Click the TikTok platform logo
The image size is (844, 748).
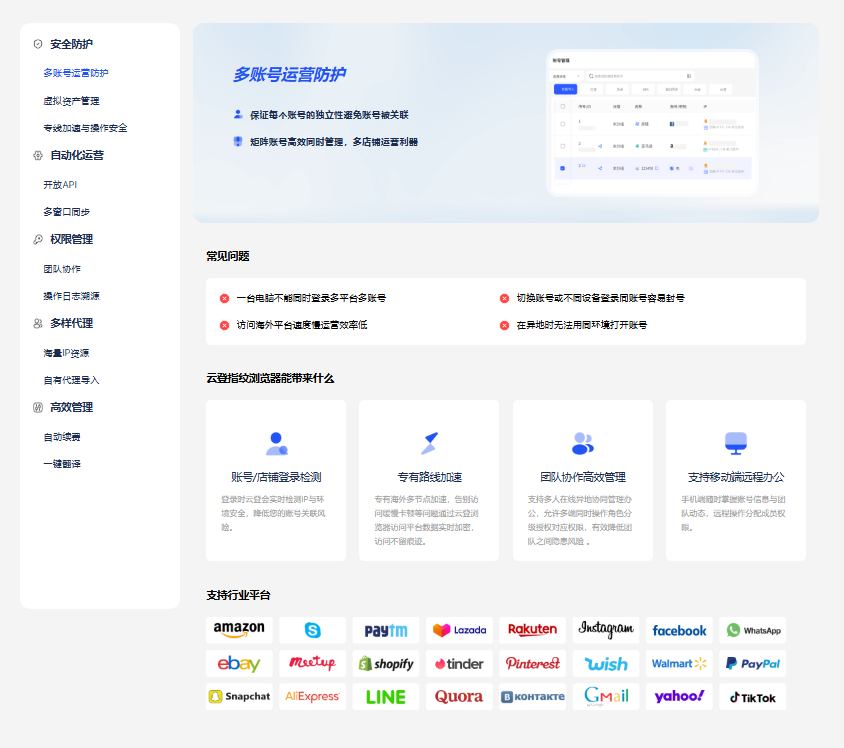pos(752,697)
